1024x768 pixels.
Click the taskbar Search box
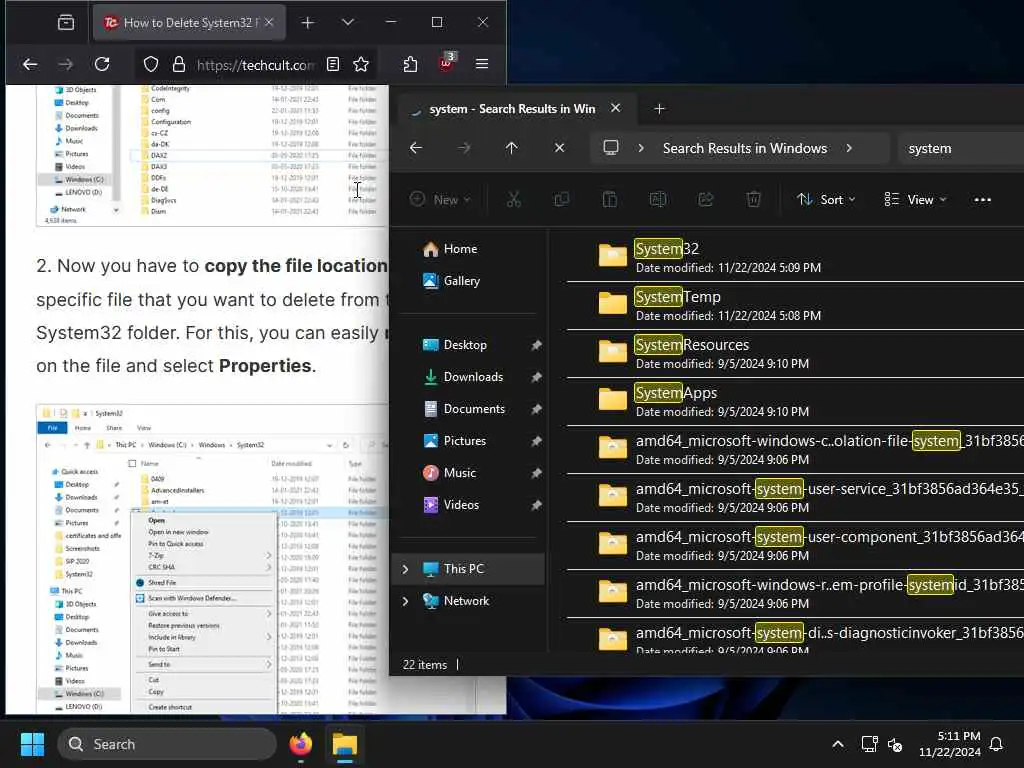[167, 744]
